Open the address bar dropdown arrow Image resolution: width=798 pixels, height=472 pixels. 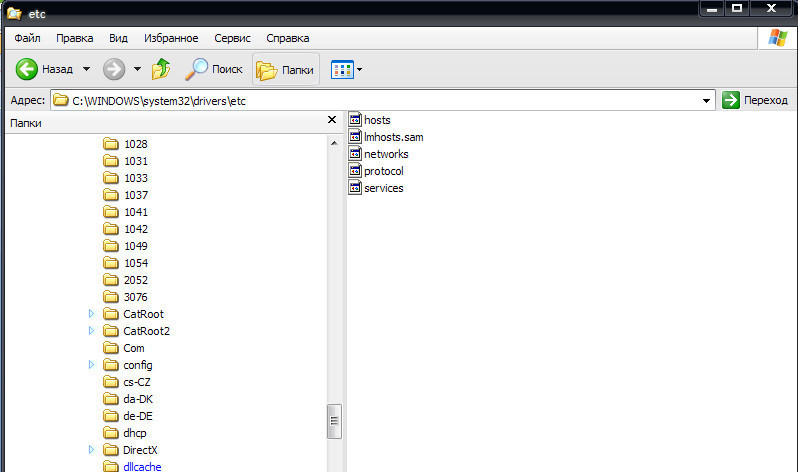pos(707,100)
